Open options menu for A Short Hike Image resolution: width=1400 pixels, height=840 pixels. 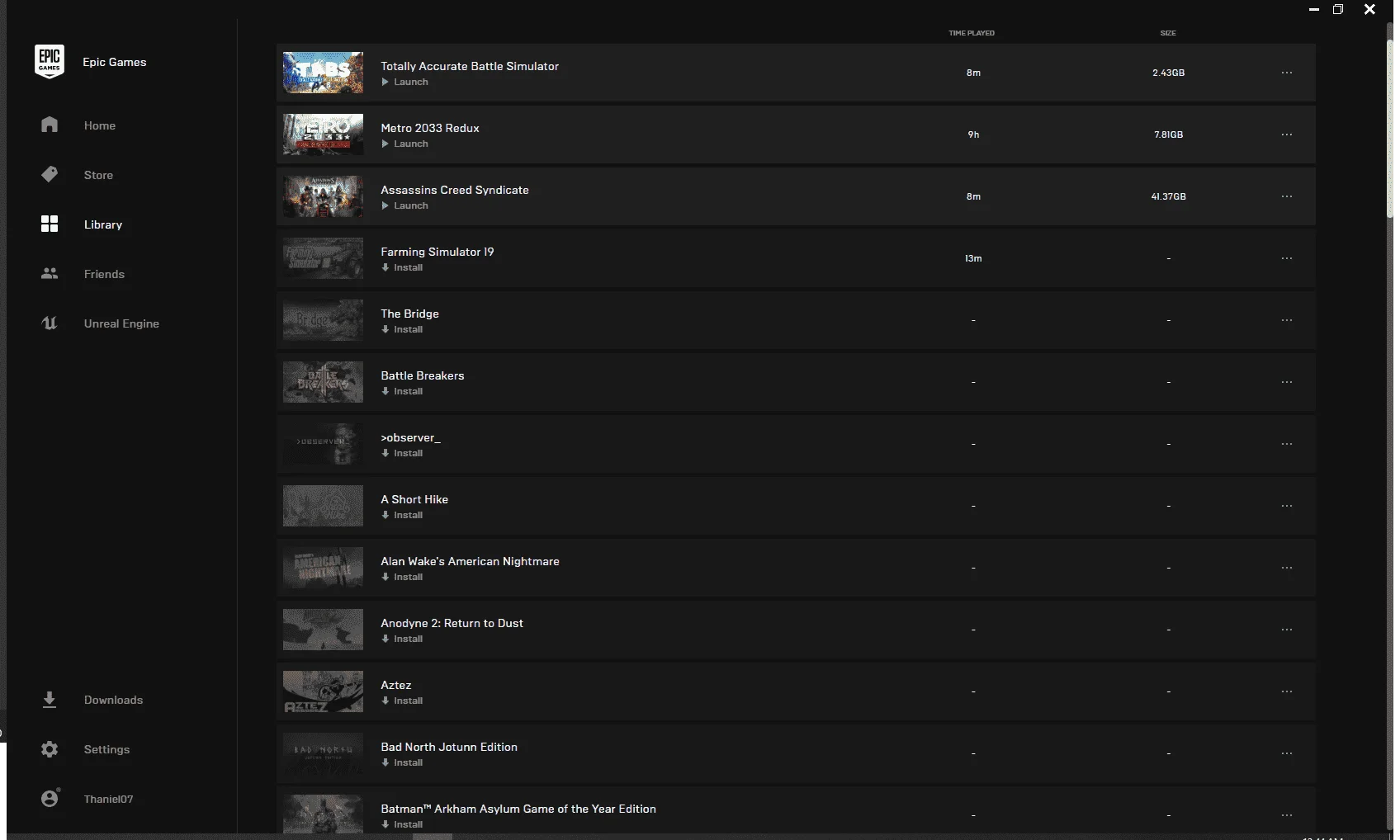coord(1287,506)
